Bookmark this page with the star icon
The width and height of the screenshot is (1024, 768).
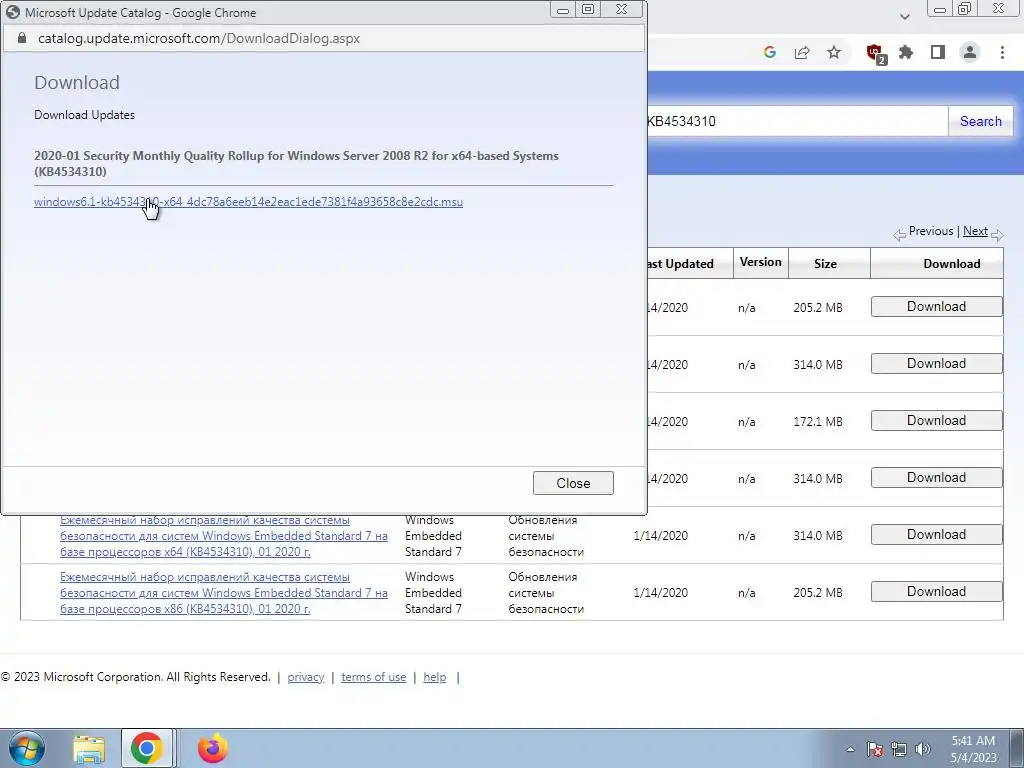tap(834, 52)
